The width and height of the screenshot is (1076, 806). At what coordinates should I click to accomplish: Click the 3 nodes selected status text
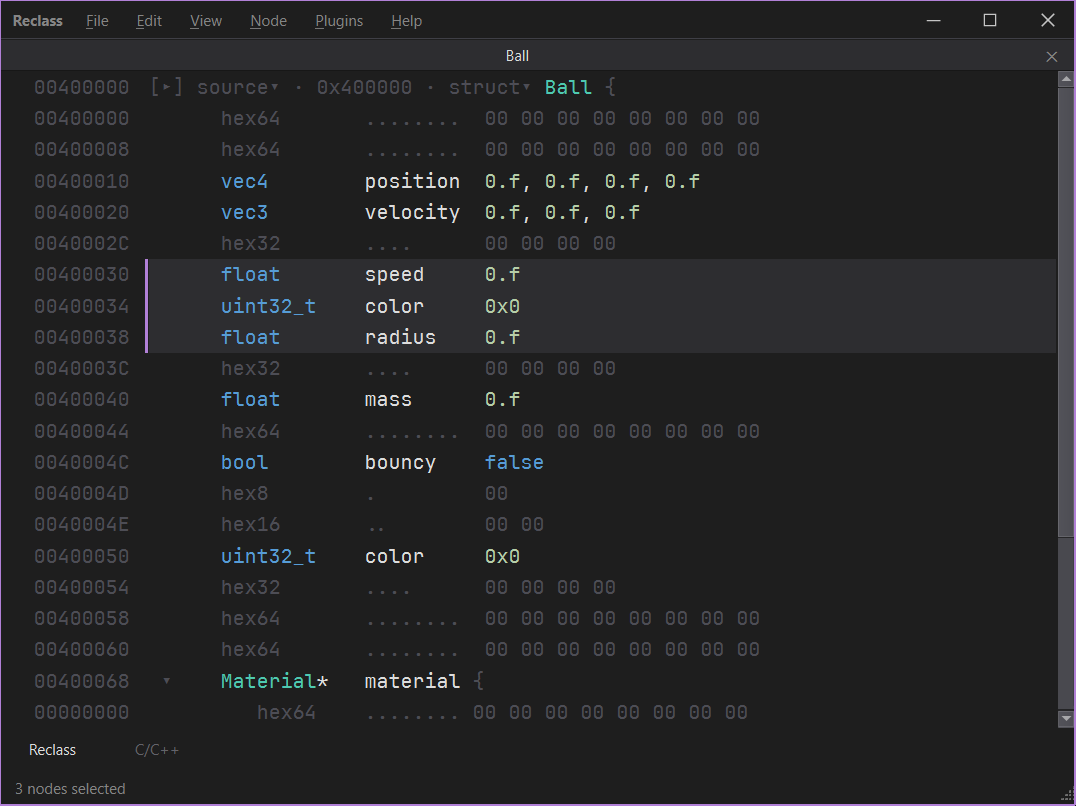coord(70,789)
